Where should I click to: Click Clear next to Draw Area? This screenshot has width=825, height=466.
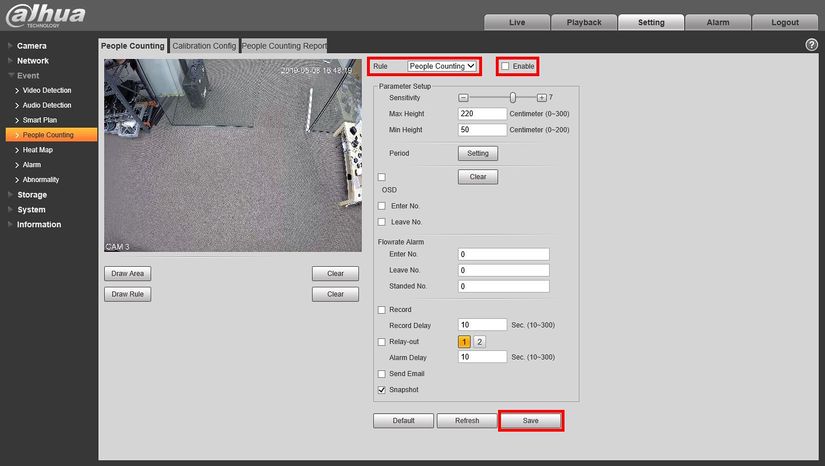335,273
